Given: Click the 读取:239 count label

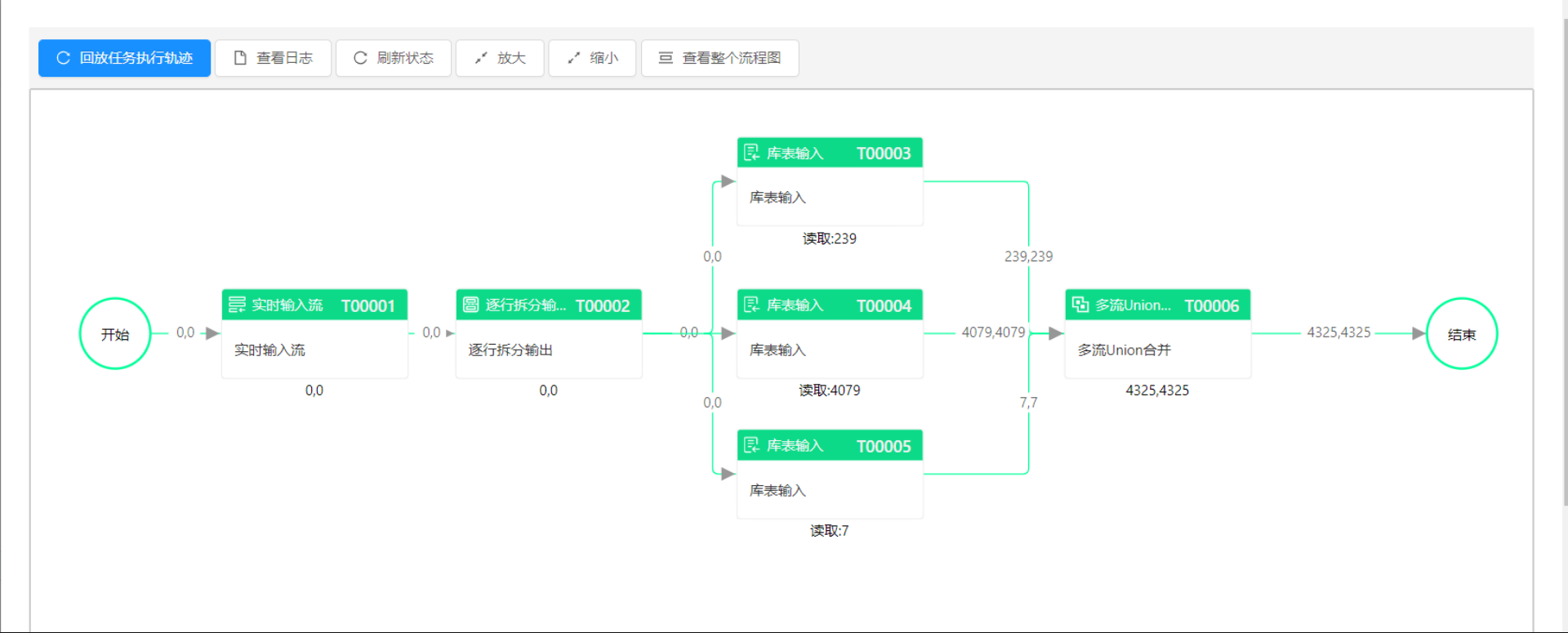Looking at the screenshot, I should pyautogui.click(x=830, y=238).
